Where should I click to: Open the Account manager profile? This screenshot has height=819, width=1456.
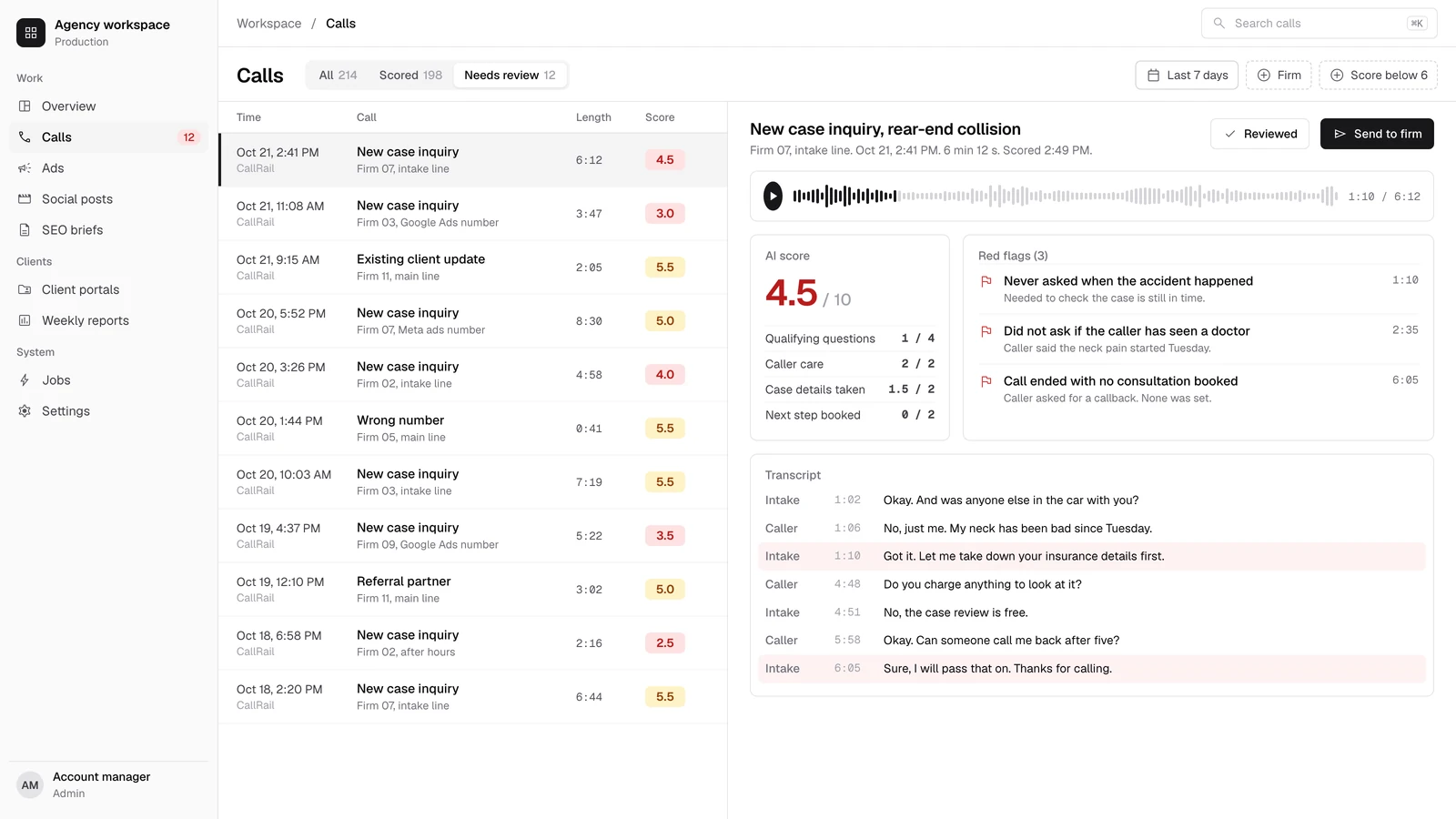(108, 785)
